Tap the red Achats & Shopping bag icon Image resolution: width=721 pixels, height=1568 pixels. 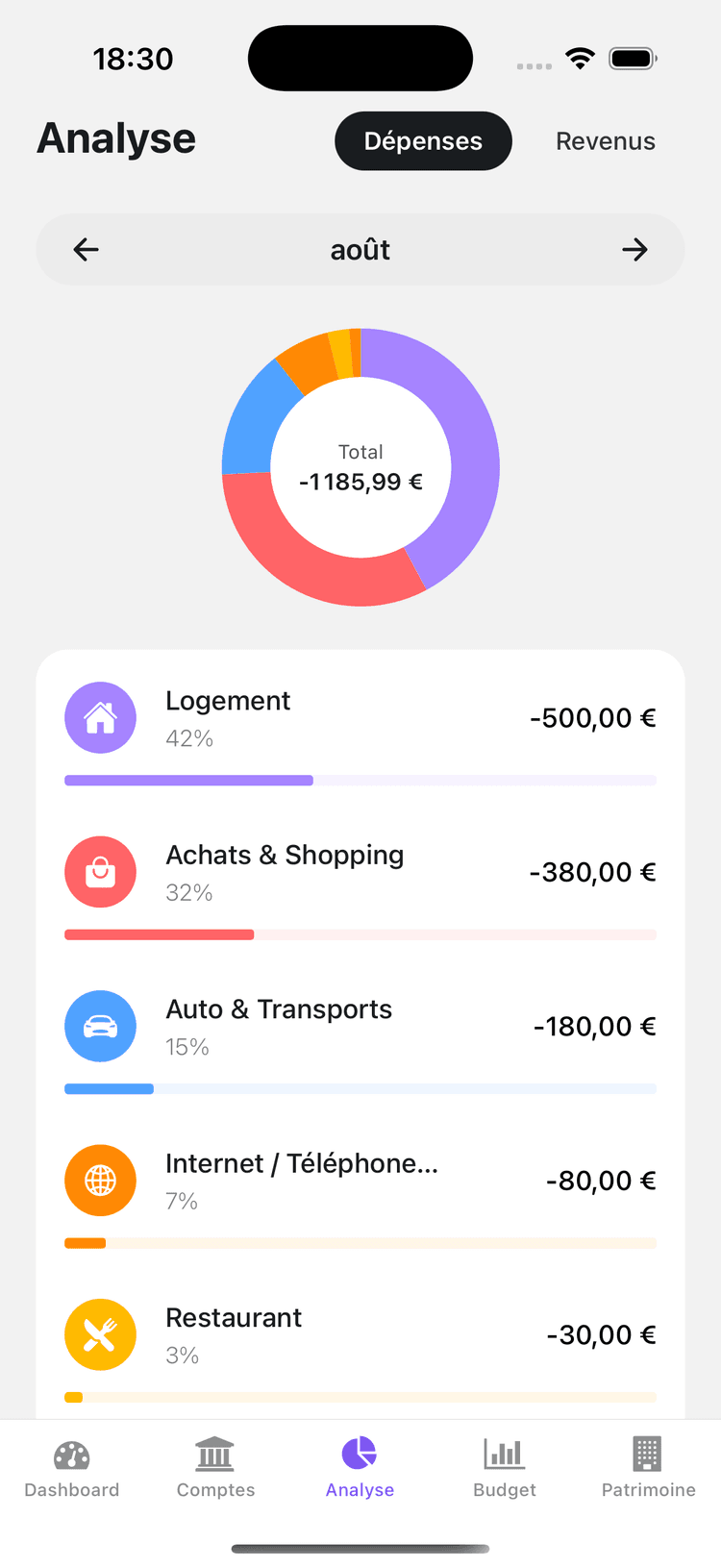point(100,872)
